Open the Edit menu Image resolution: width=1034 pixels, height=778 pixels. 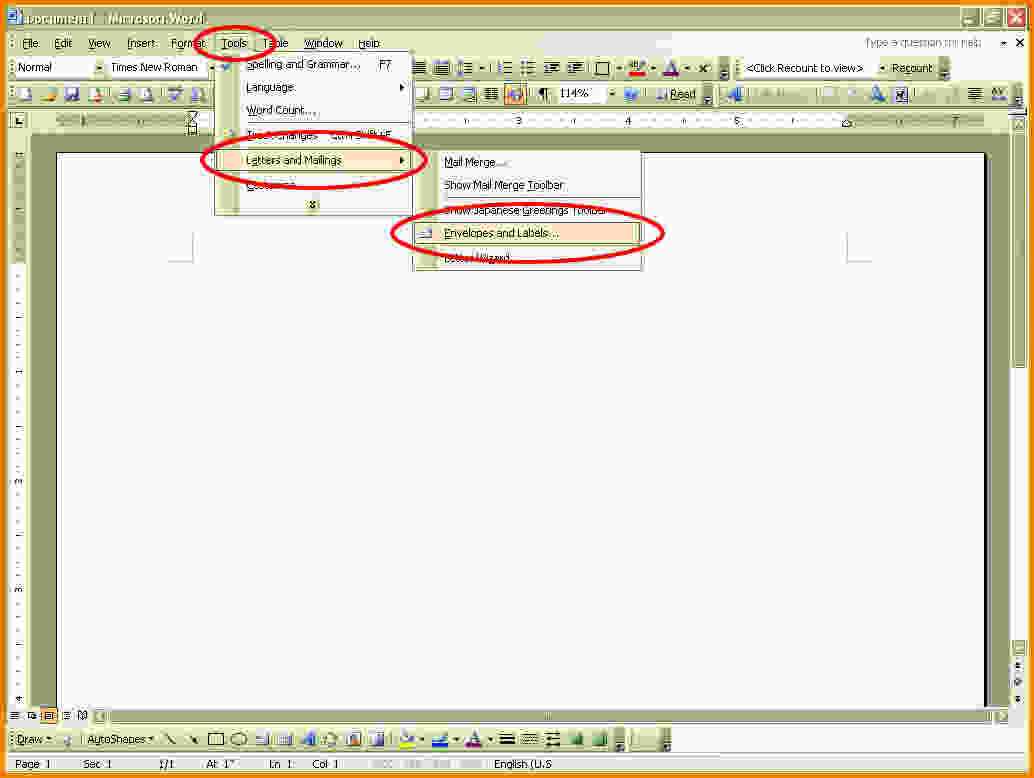tap(63, 44)
